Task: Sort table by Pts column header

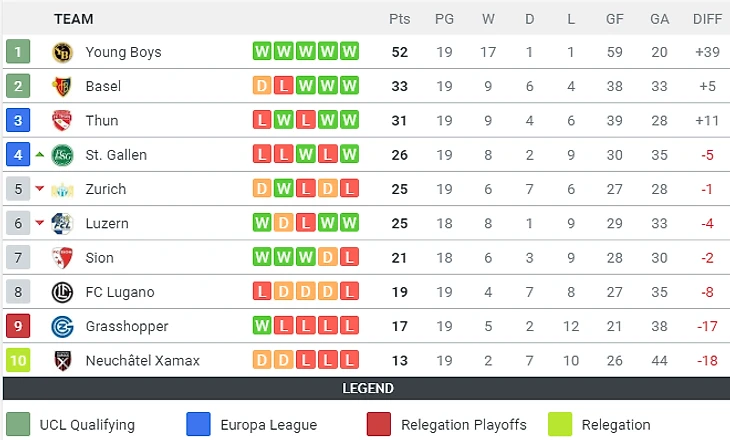Action: pos(400,18)
